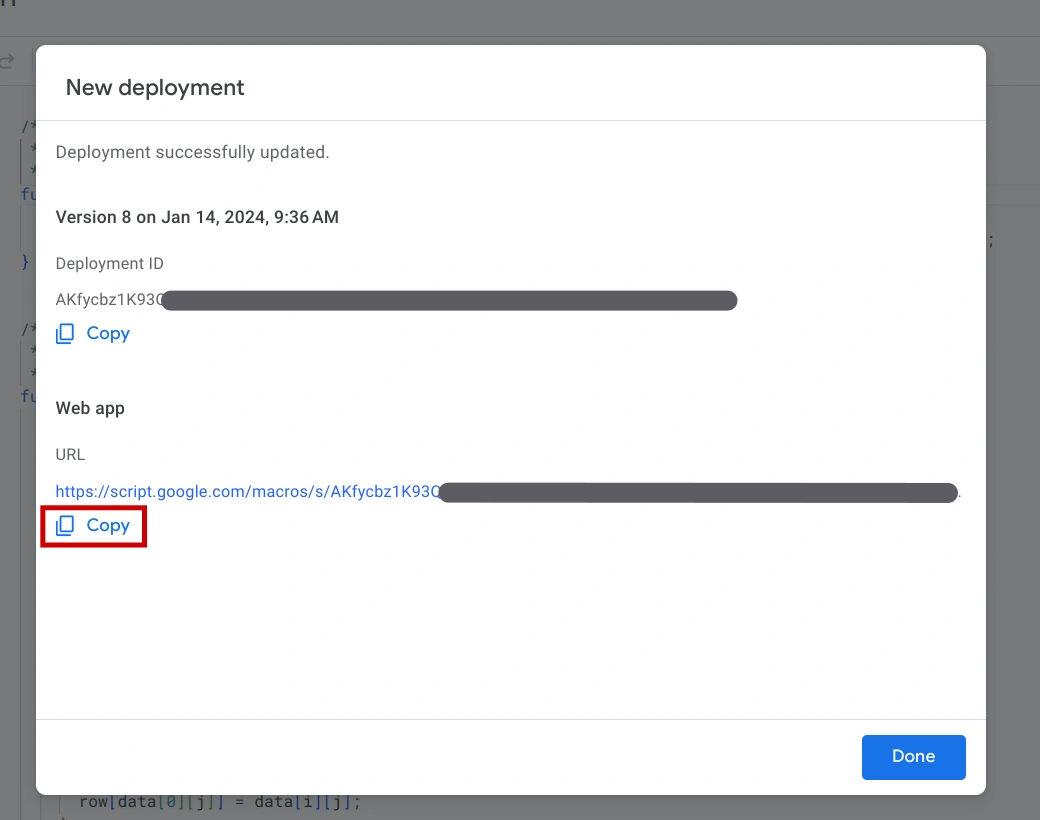Click the blue Done button
The height and width of the screenshot is (820, 1040).
[x=913, y=757]
